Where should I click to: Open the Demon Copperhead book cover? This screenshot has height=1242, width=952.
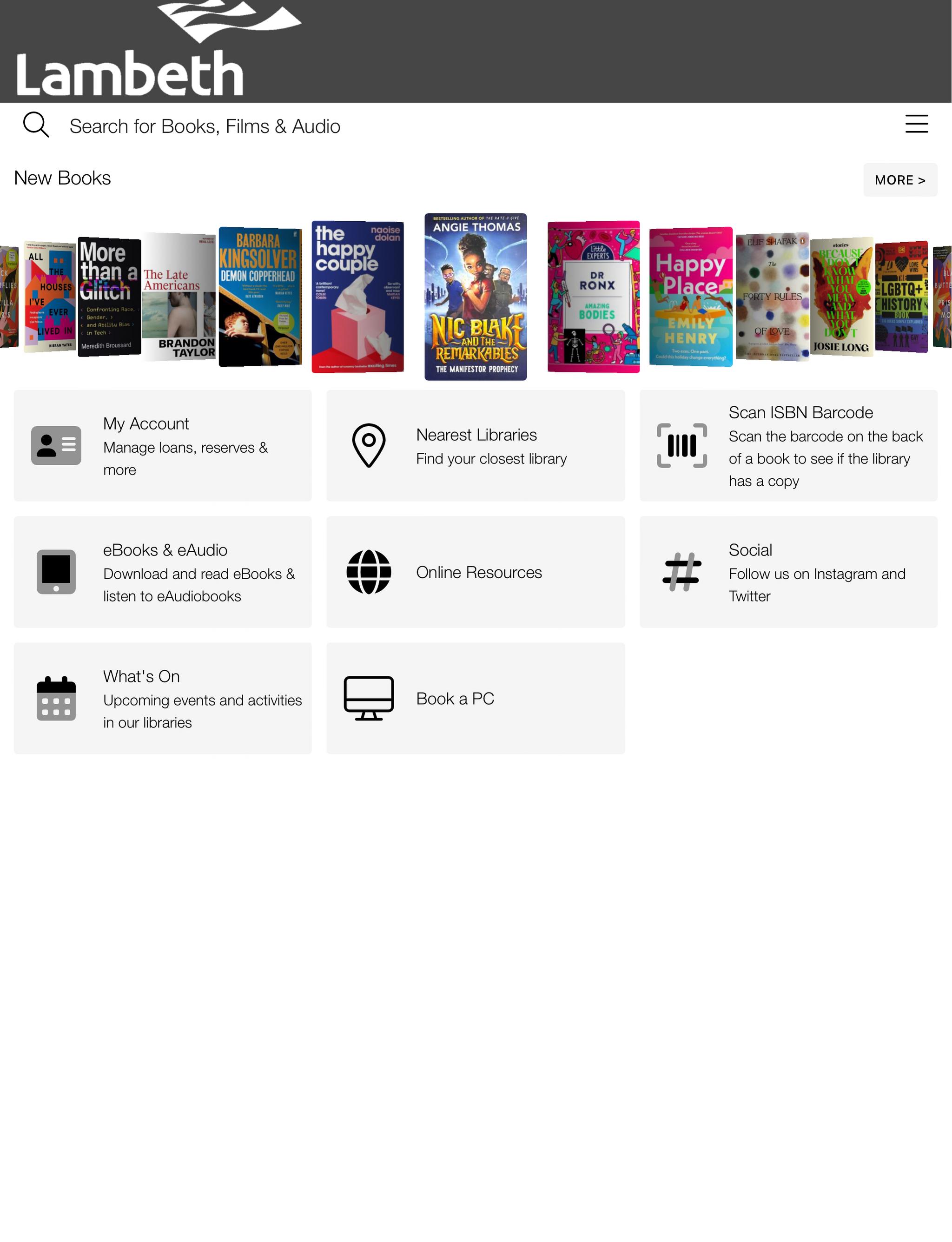click(260, 297)
